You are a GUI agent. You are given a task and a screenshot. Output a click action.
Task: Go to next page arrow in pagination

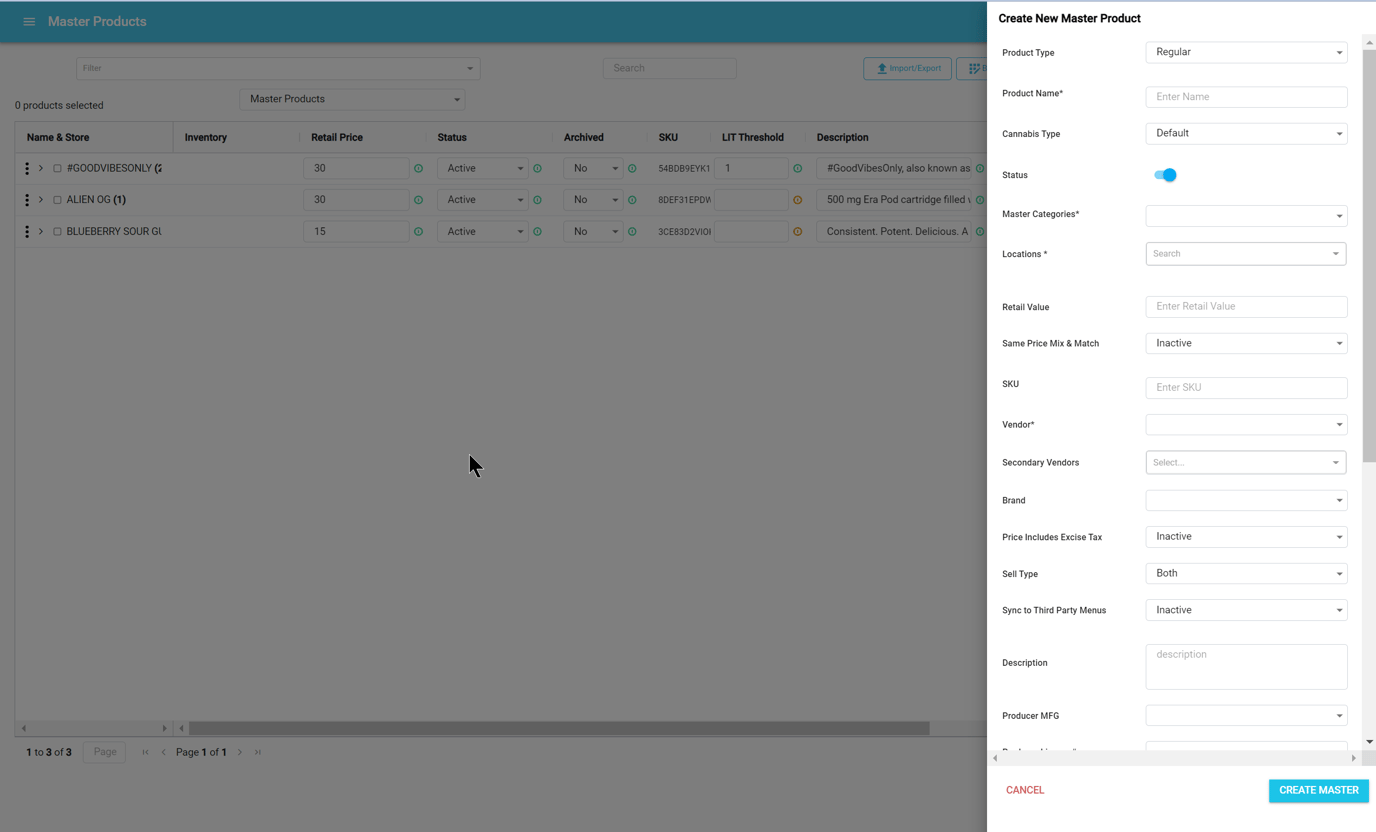click(x=240, y=752)
